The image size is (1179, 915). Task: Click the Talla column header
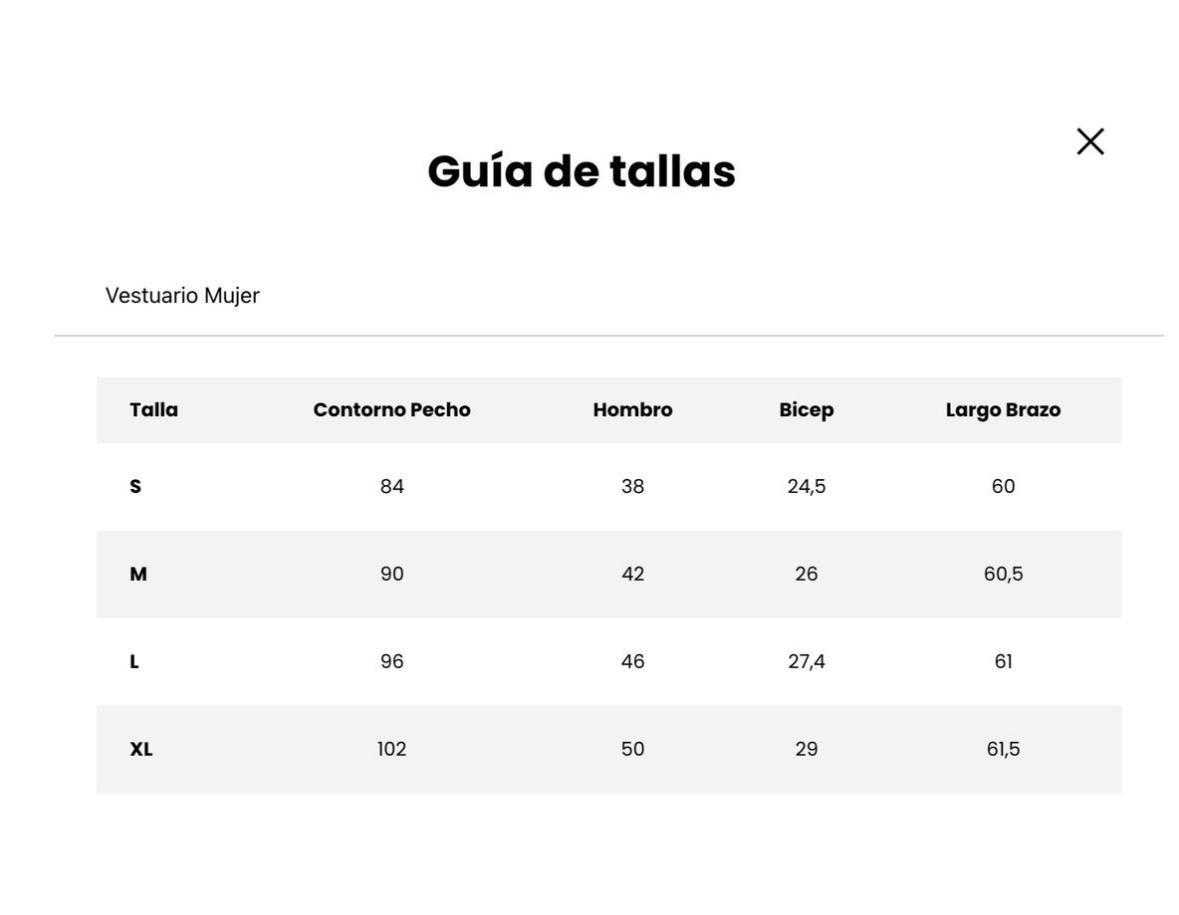[x=154, y=410]
